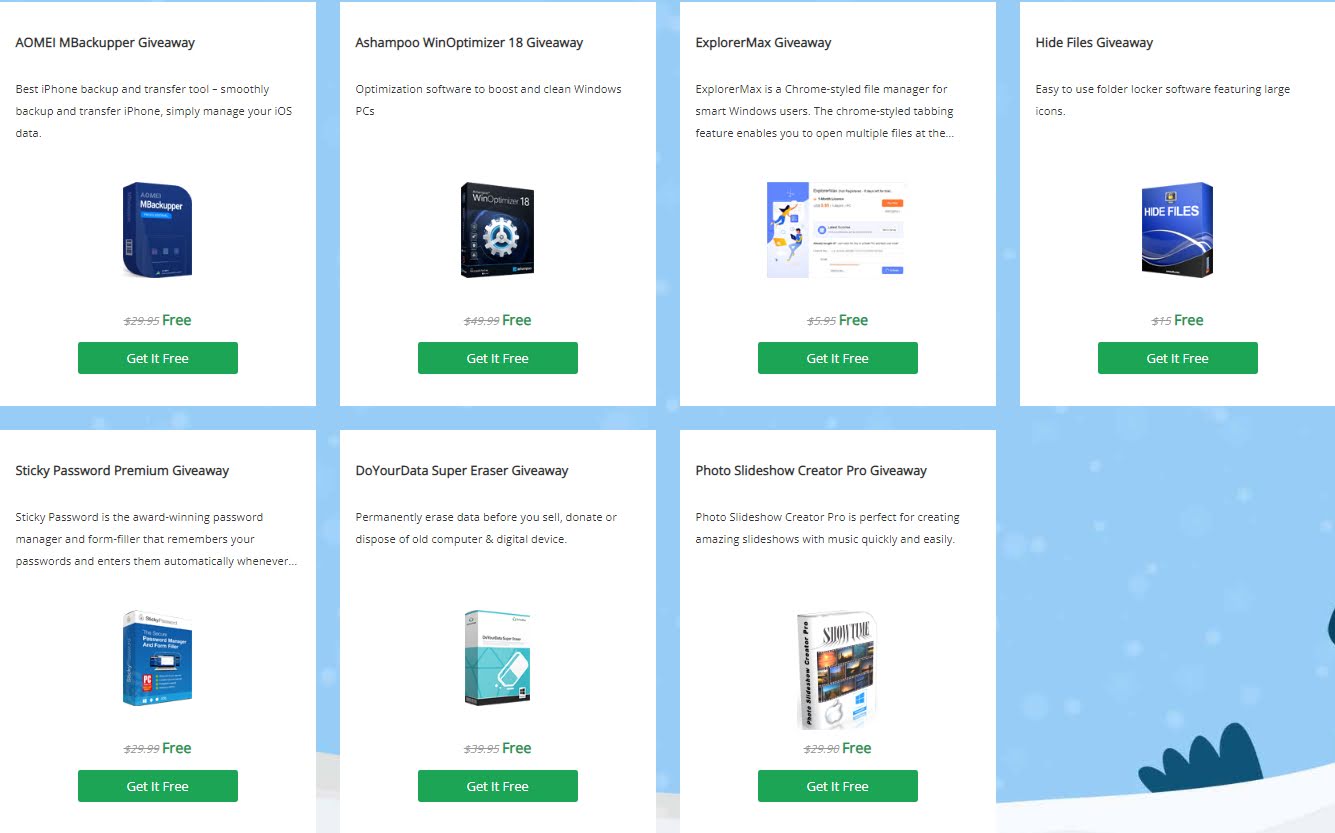Viewport: 1335px width, 833px height.
Task: Open DoYourData Super Eraser Giveaway title
Action: coord(462,471)
